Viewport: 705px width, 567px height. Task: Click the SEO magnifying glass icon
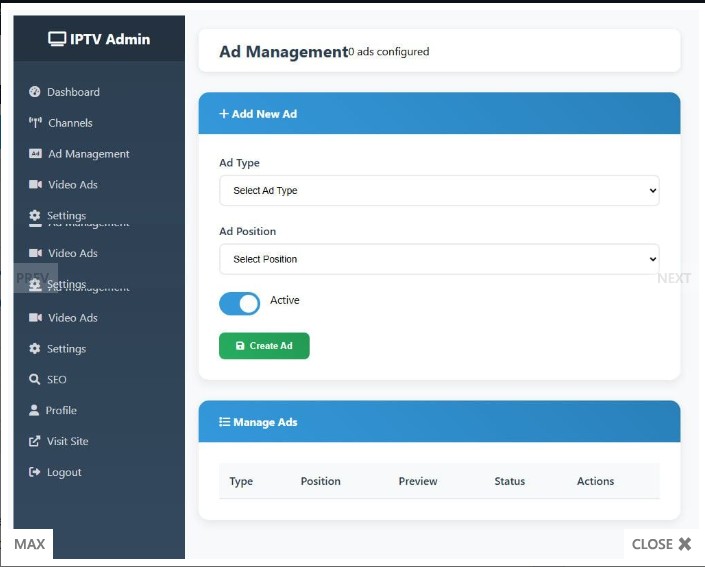(35, 380)
